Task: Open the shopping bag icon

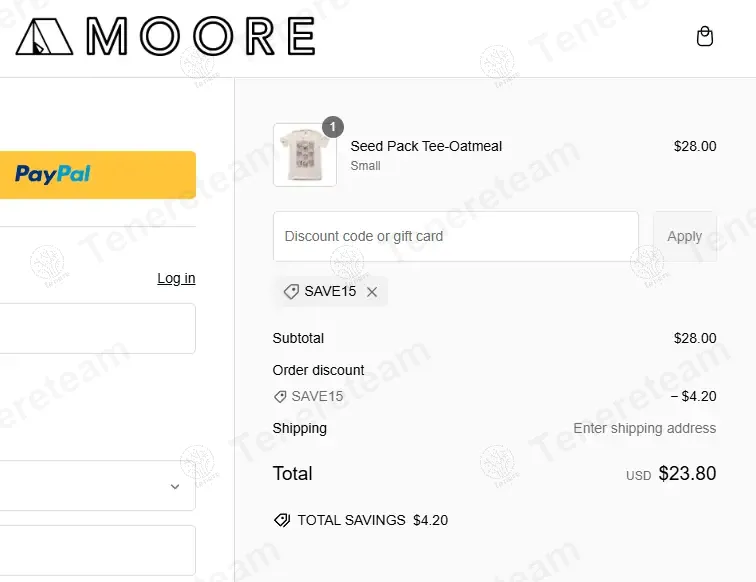Action: tap(705, 37)
